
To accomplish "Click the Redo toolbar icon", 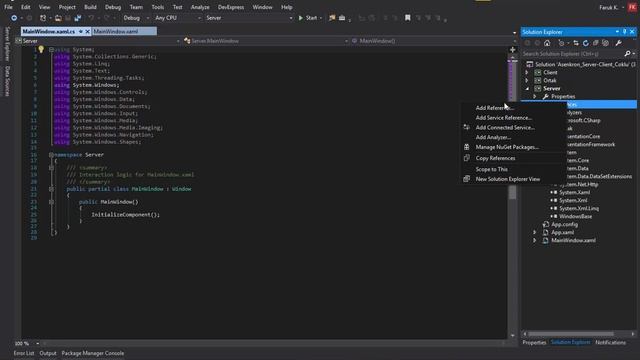I will click(107, 18).
